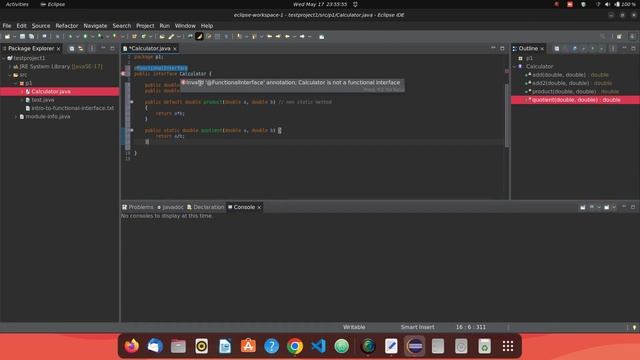Open Package Explorer view menu
The image size is (640, 360).
(x=91, y=49)
